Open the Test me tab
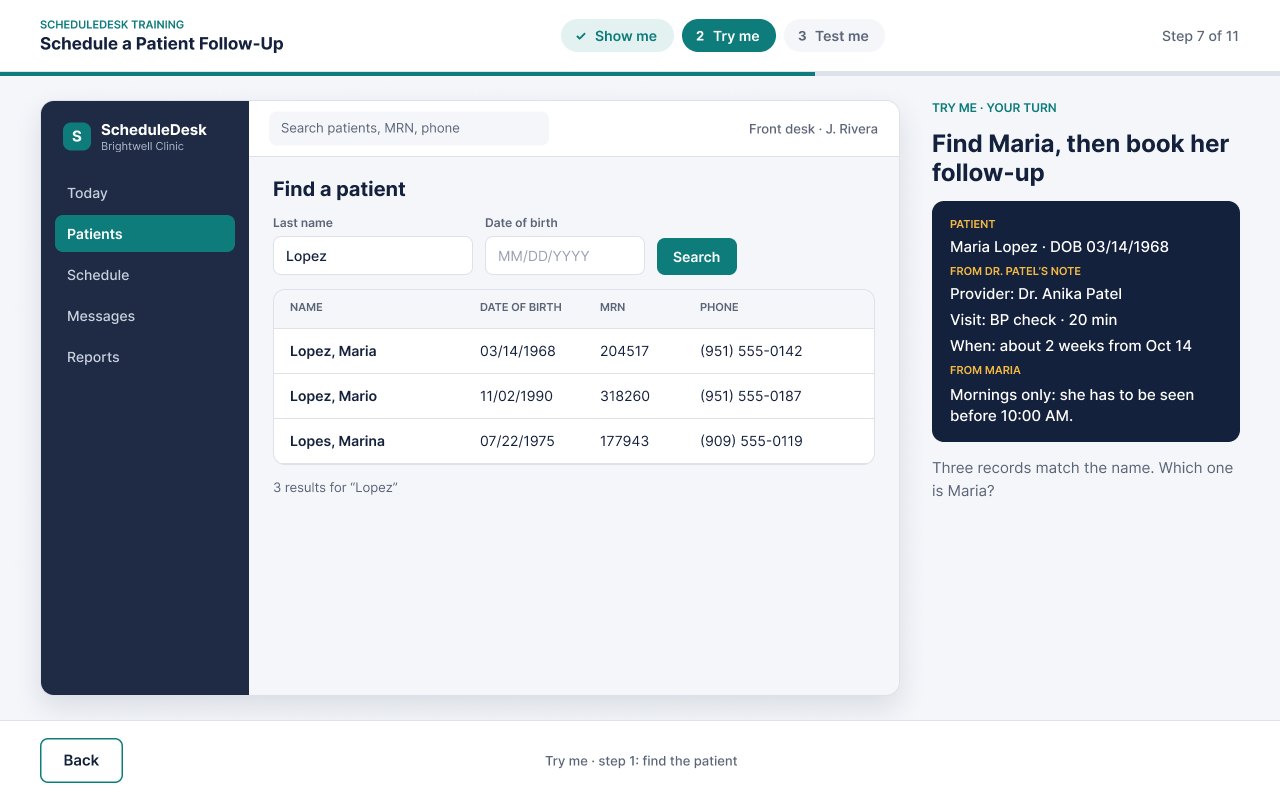Screen dimensions: 1280x800 point(834,36)
